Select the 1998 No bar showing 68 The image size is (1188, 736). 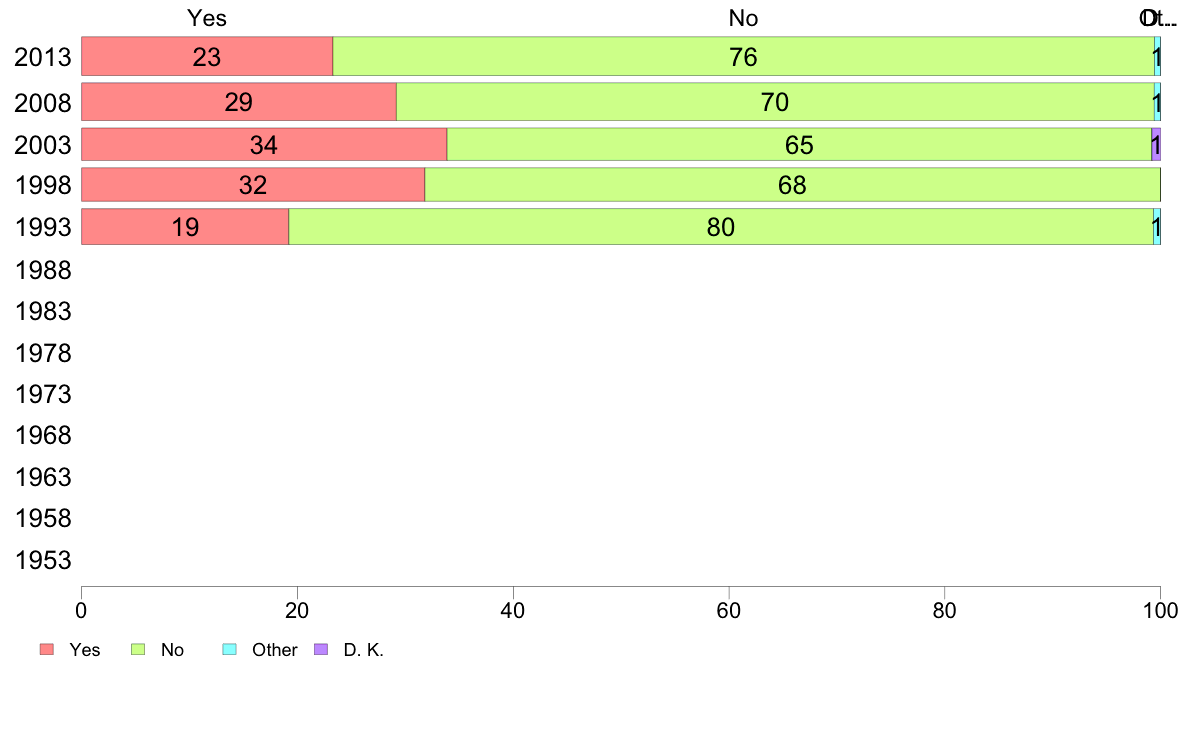[x=792, y=185]
